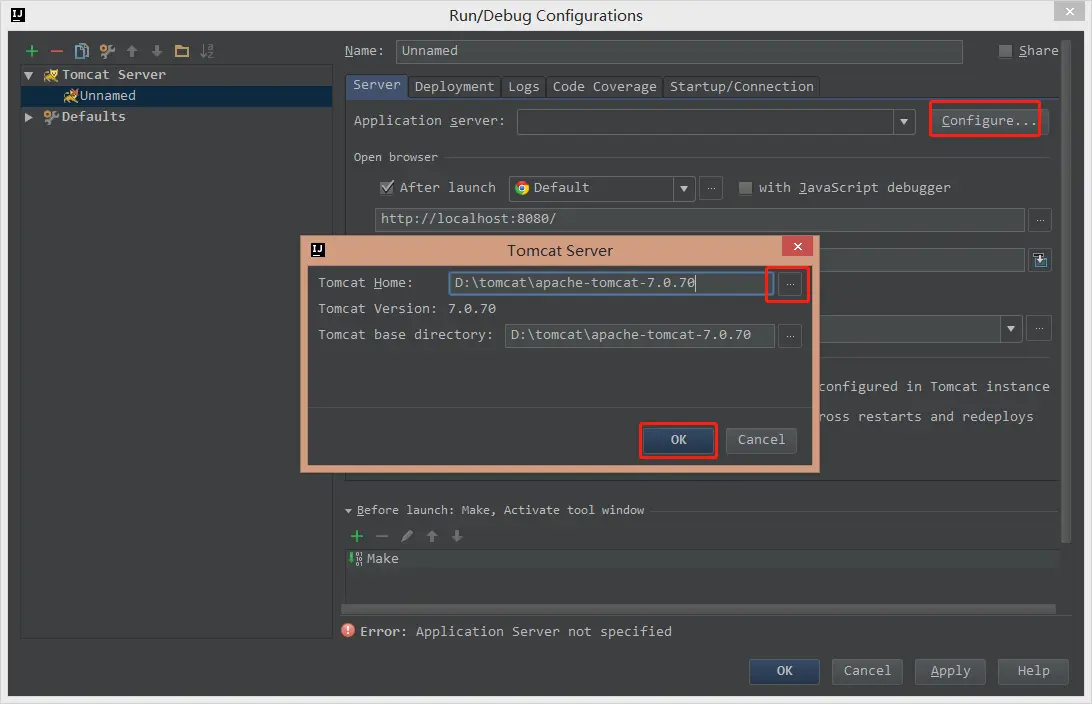Viewport: 1092px width, 704px height.
Task: Create new folder for configurations
Action: pos(182,51)
